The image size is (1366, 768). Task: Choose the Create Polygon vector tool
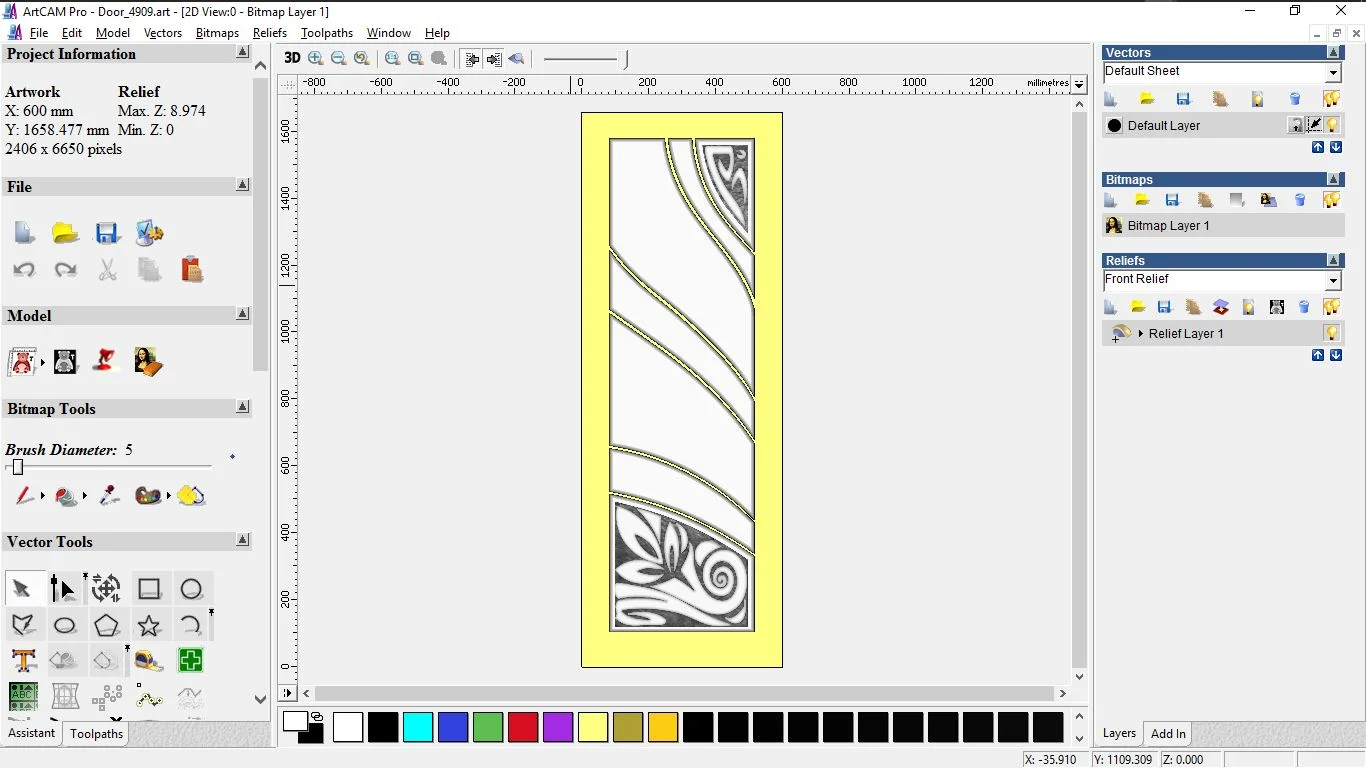coord(106,626)
